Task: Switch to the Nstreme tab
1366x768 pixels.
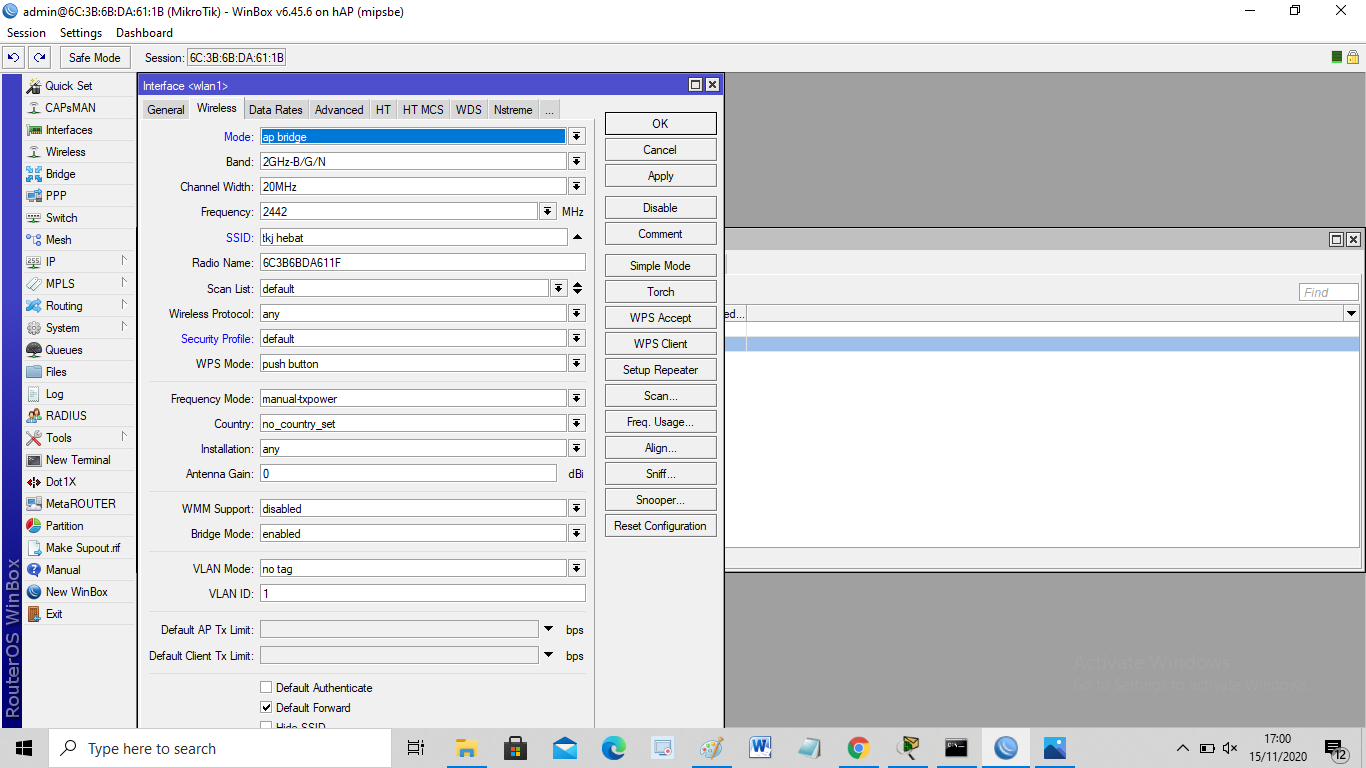Action: tap(513, 110)
